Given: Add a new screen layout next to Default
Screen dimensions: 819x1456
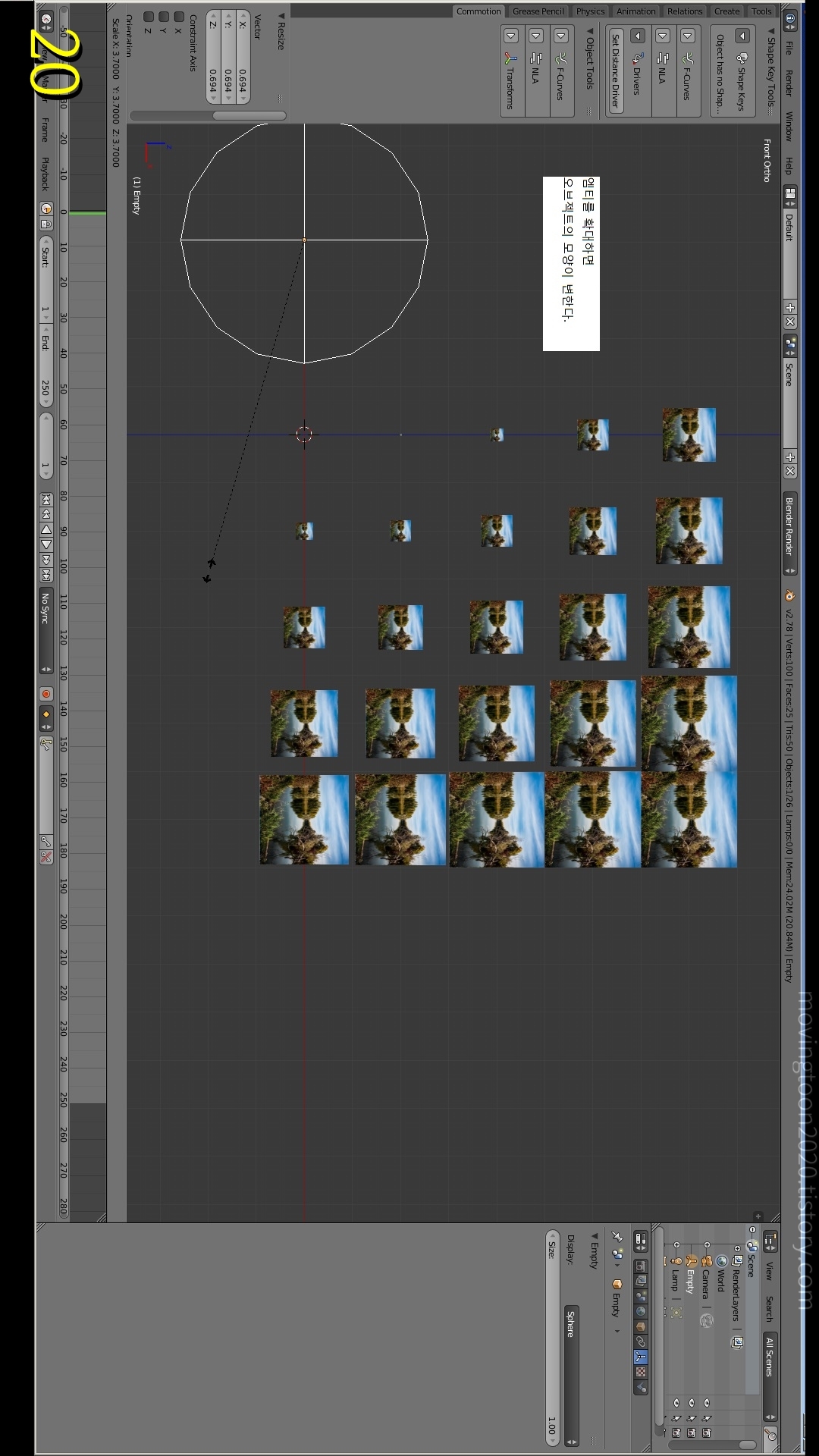Looking at the screenshot, I should tap(789, 308).
